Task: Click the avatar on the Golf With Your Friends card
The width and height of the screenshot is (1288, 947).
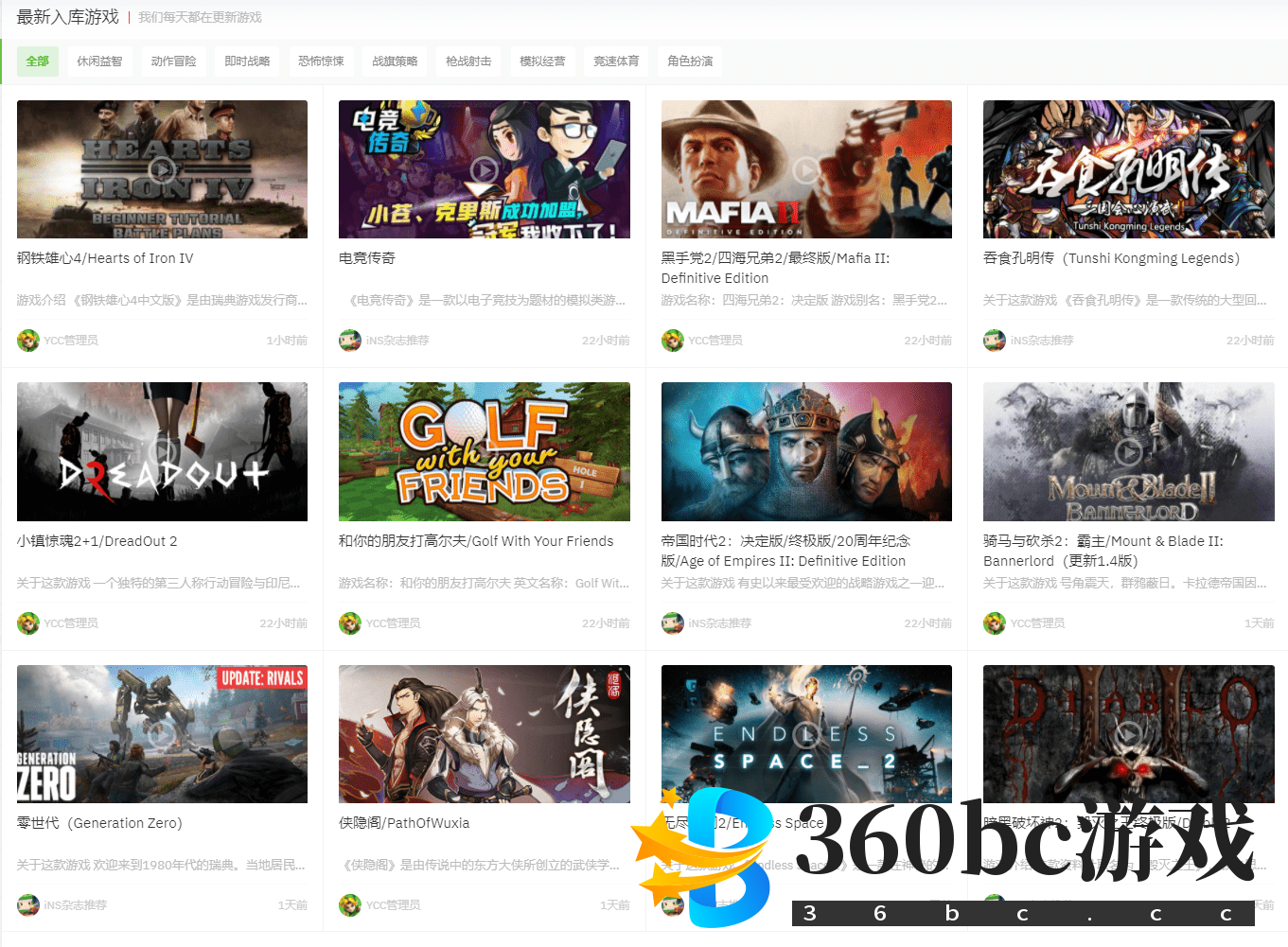Action: pos(350,623)
